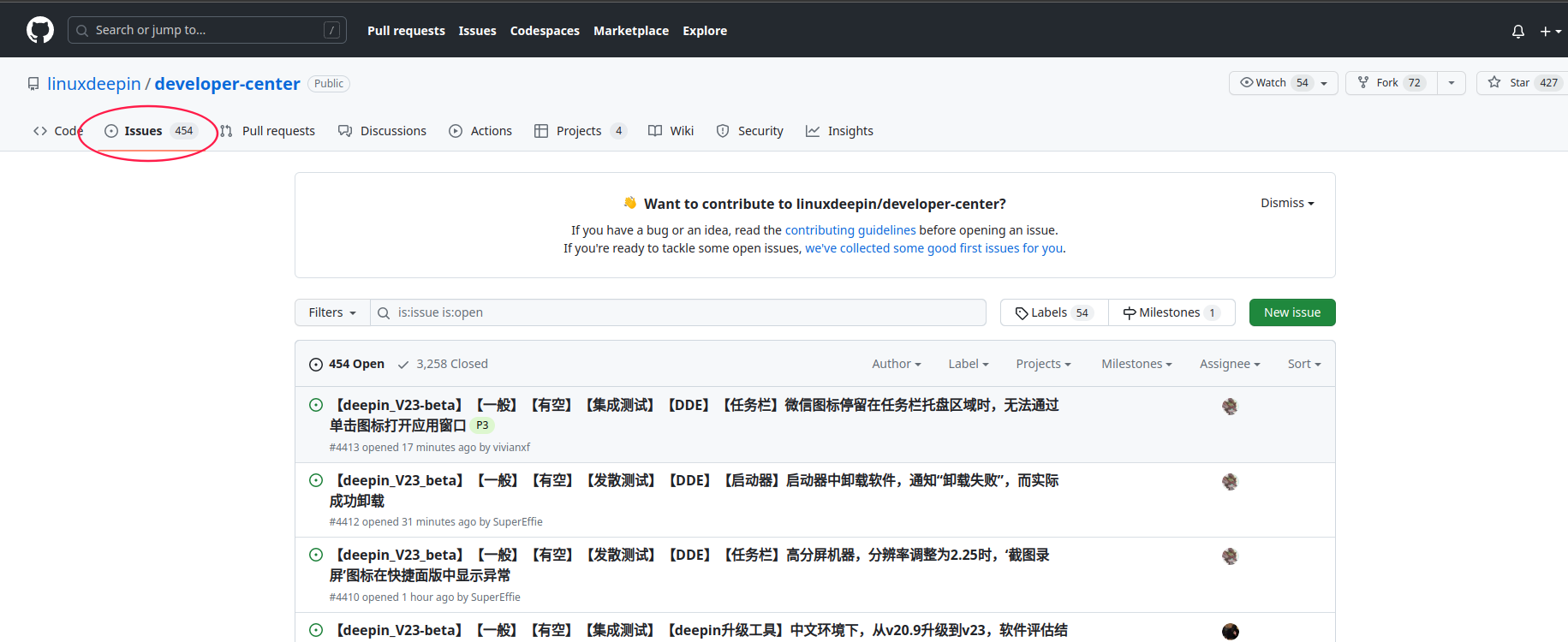Click the Watch button
This screenshot has height=642, width=1568.
pyautogui.click(x=1284, y=83)
